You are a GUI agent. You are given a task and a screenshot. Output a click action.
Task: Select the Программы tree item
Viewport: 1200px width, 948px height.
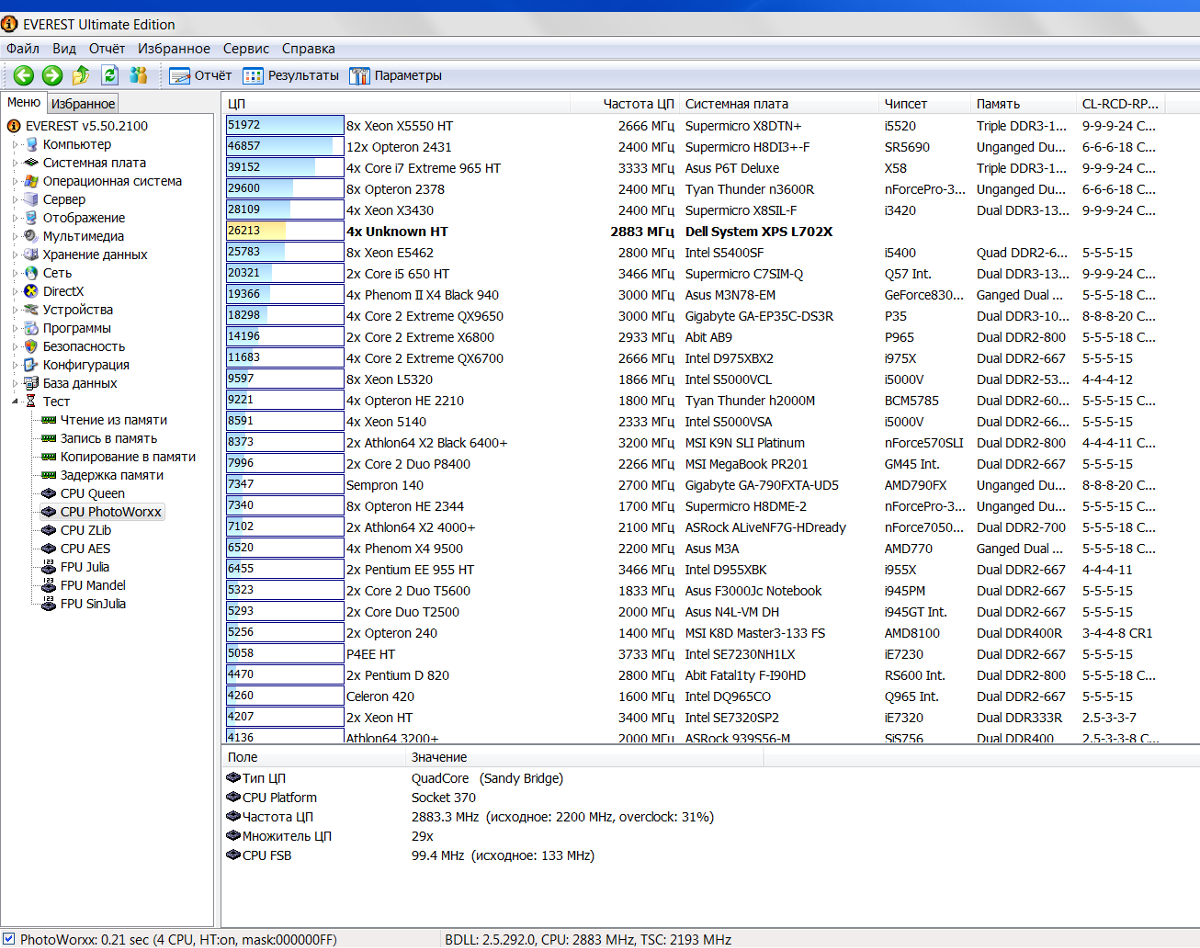77,328
